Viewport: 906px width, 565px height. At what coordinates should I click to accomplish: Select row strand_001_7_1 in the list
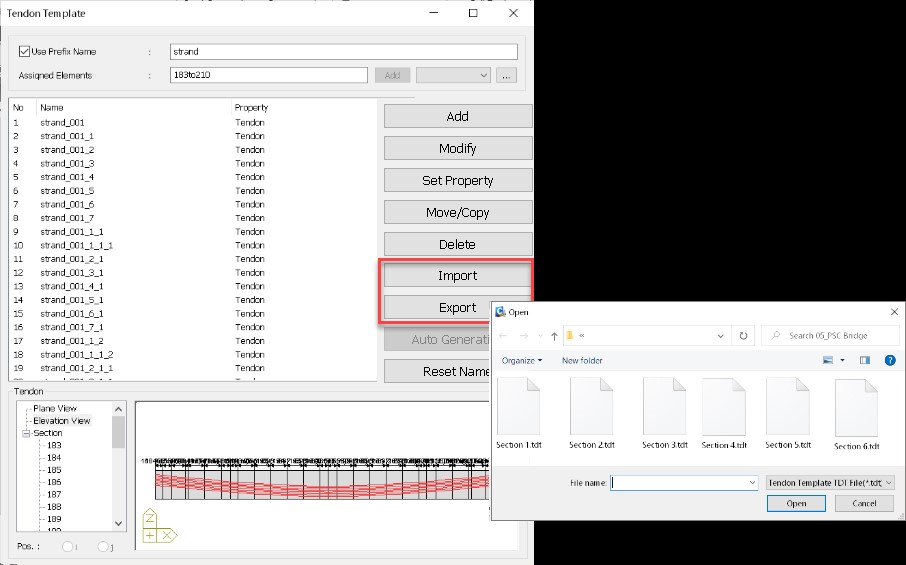coord(193,327)
